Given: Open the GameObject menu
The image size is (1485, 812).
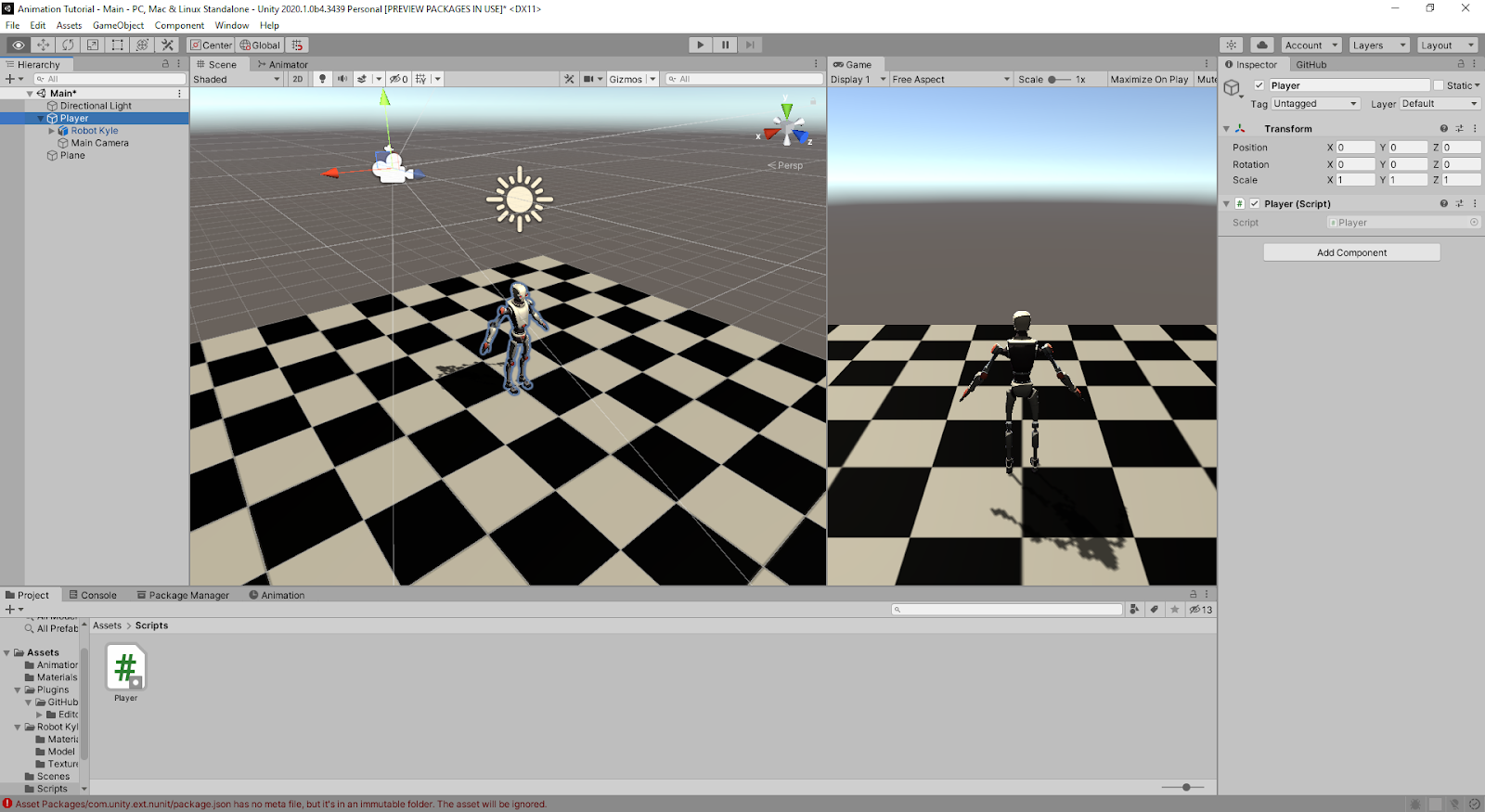Looking at the screenshot, I should (x=118, y=25).
